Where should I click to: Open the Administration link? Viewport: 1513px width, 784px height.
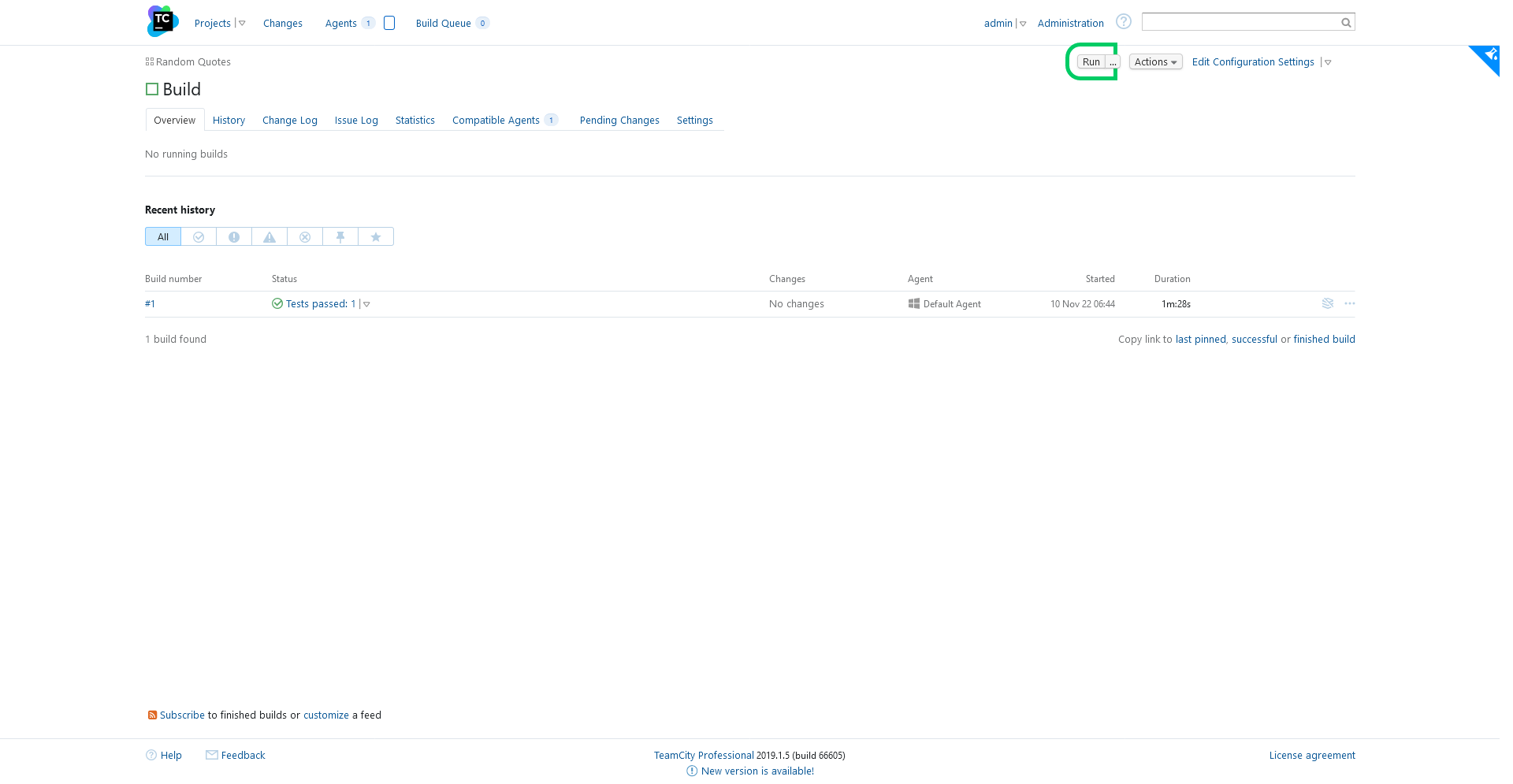coord(1070,23)
